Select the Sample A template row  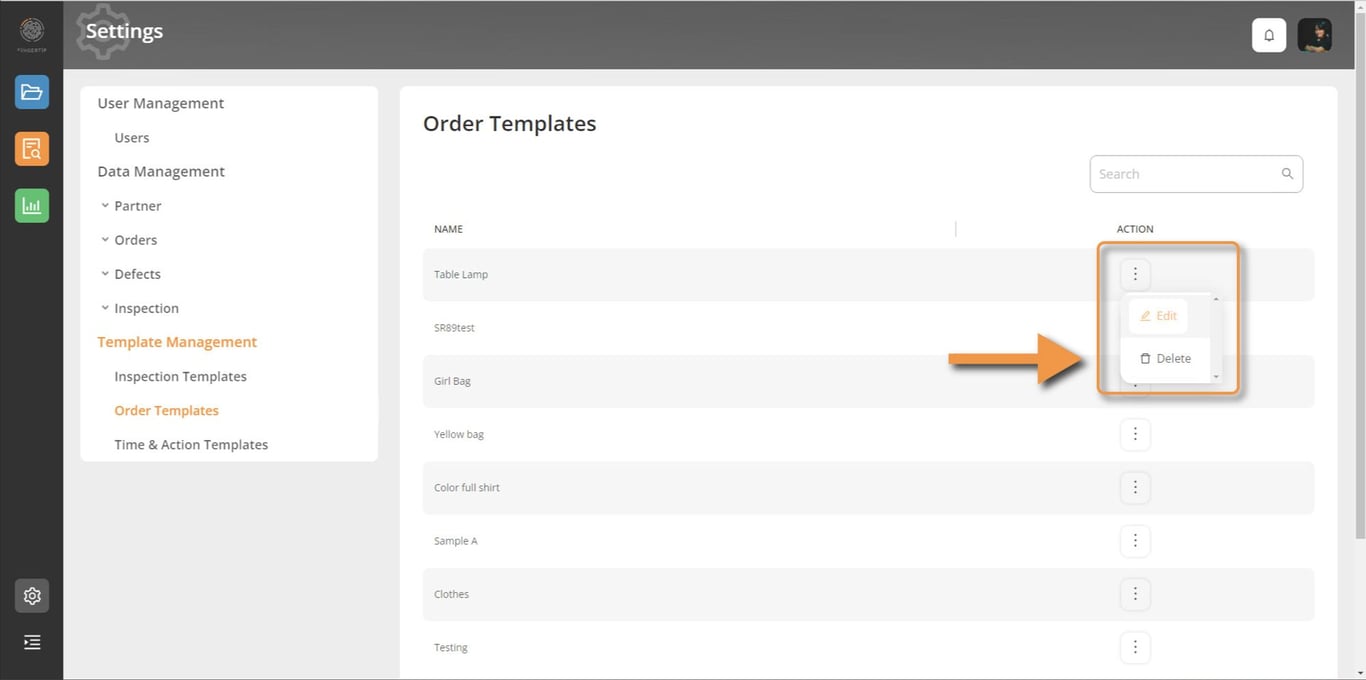coord(868,541)
